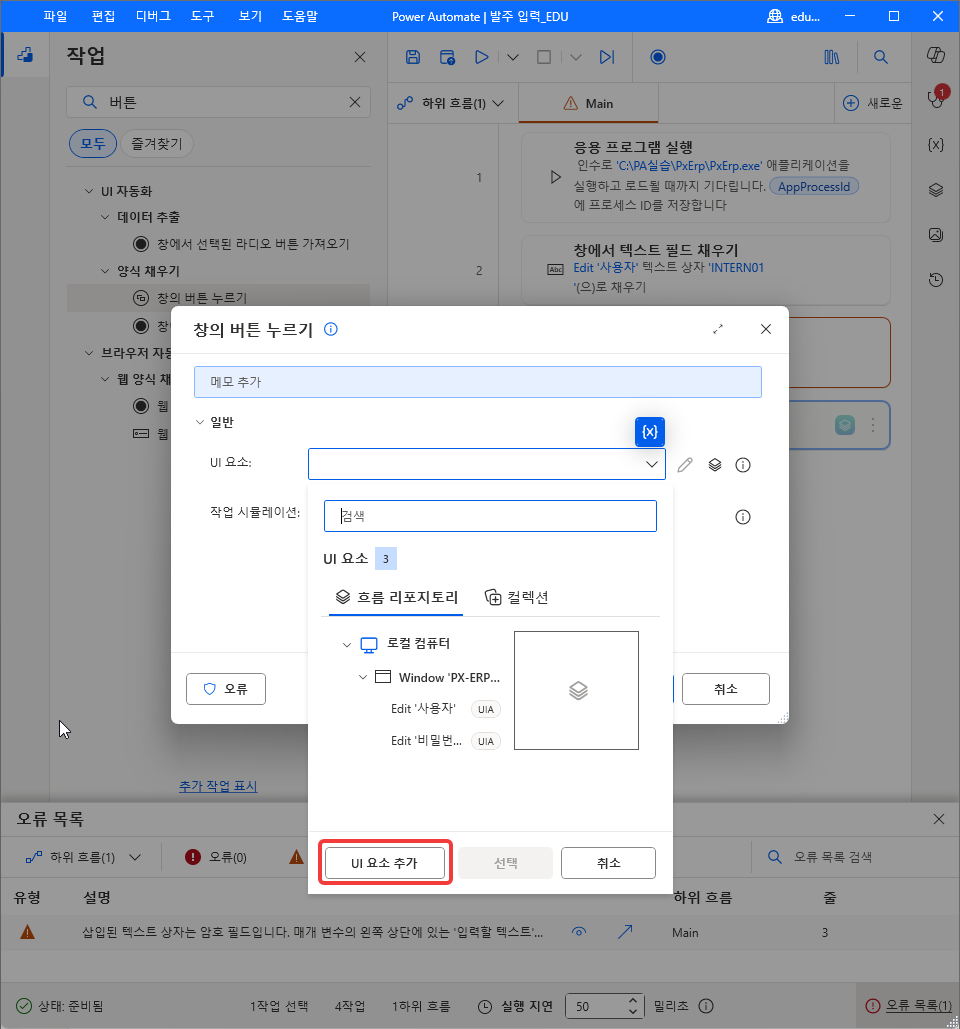Screen dimensions: 960x1029
Task: Click the Save flow icon in toolbar
Action: (x=413, y=57)
